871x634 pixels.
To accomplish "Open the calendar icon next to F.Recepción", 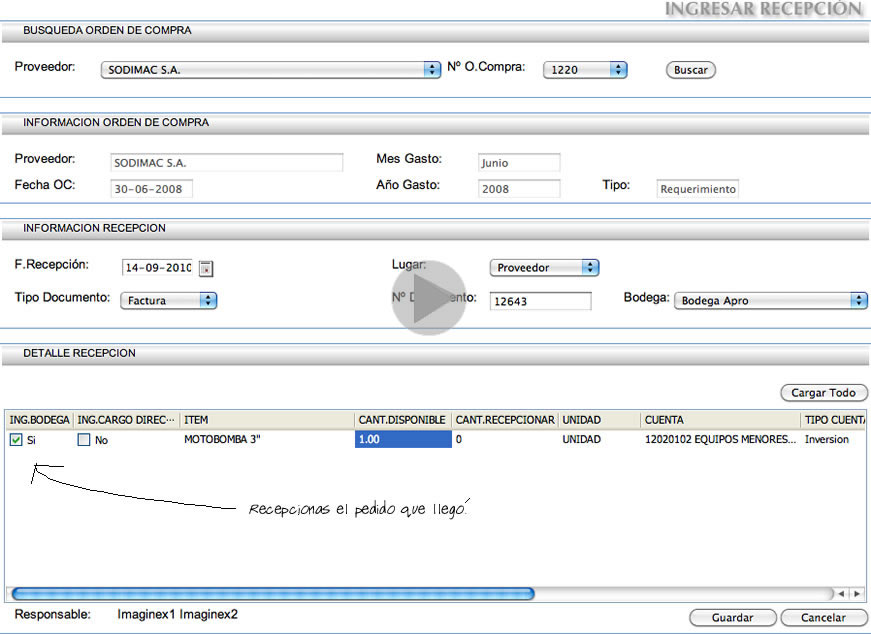I will [x=206, y=268].
